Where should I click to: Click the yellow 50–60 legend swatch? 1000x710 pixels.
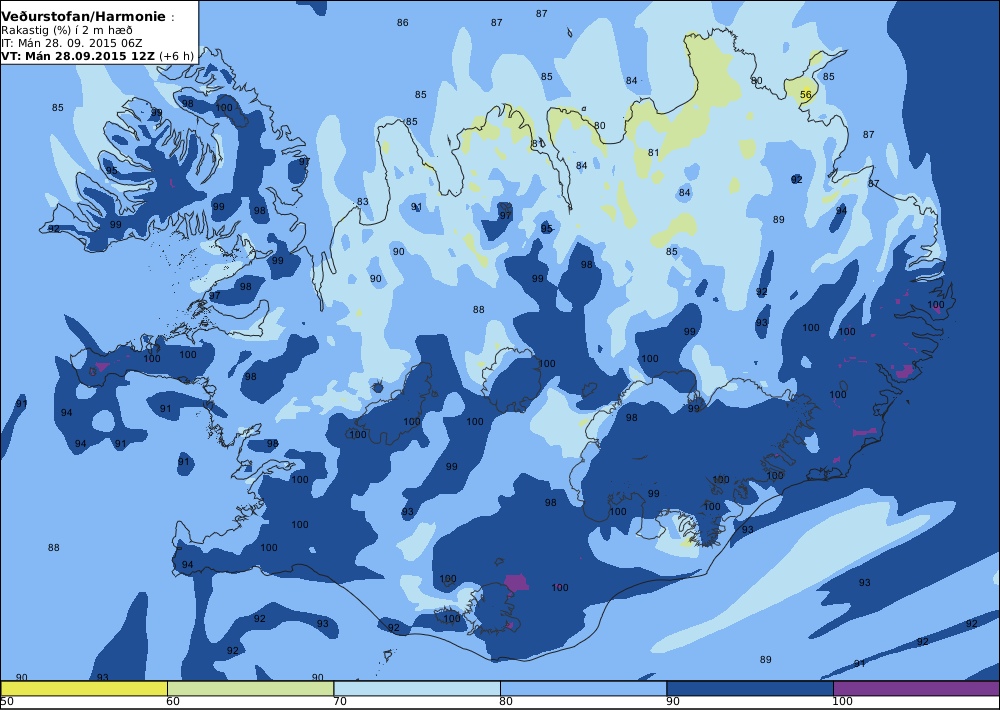[x=84, y=688]
